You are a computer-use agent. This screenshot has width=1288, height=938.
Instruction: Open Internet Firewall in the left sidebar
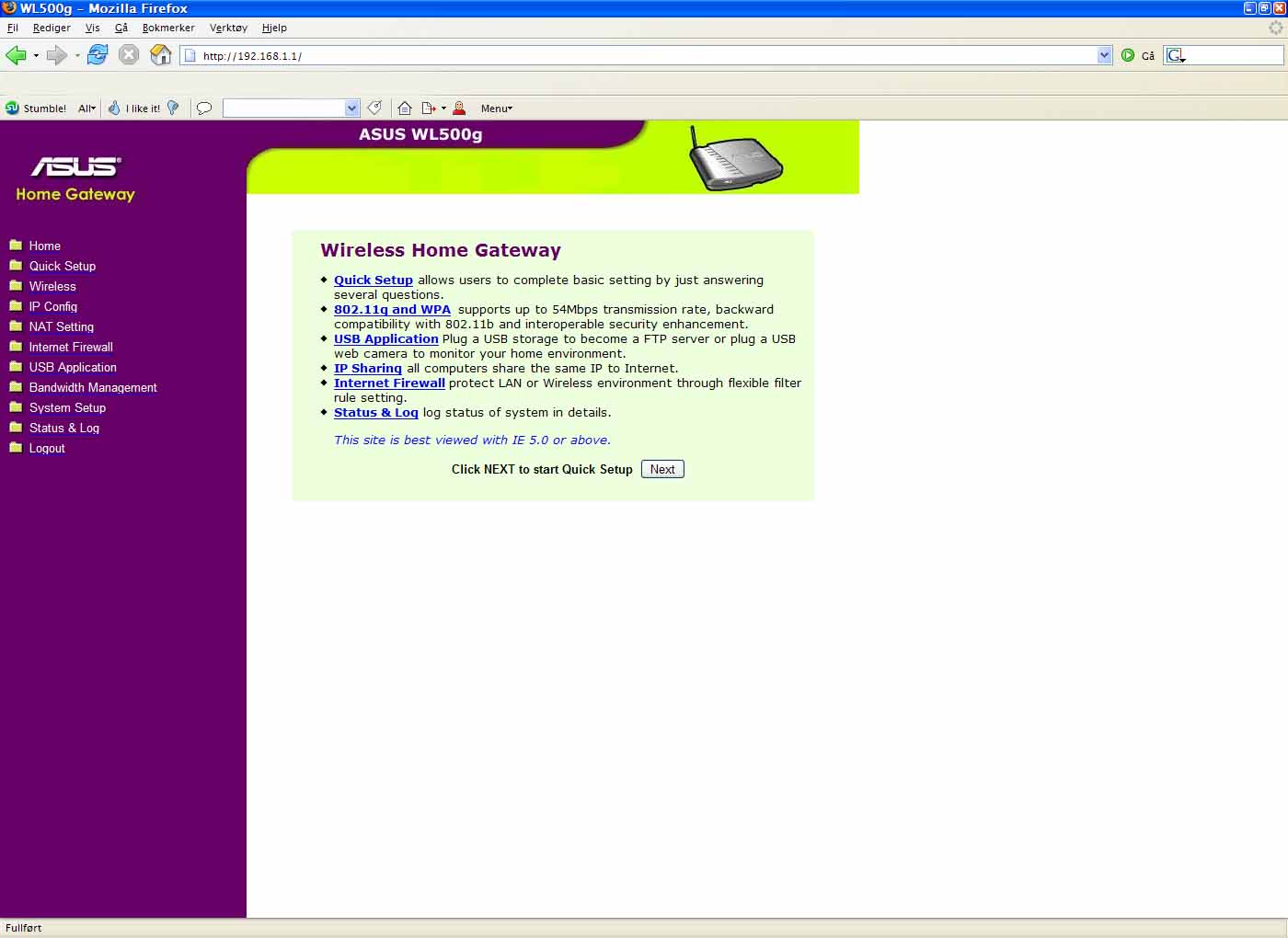71,347
